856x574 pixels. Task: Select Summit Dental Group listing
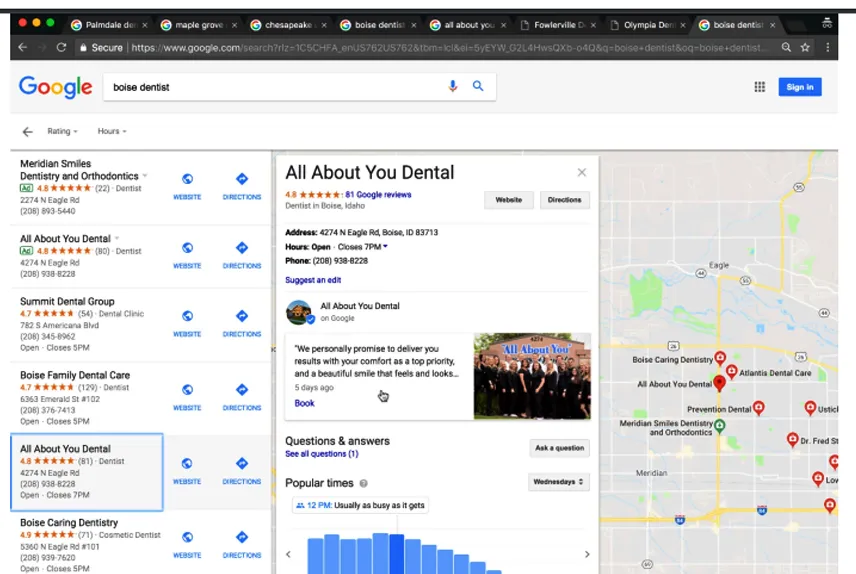pyautogui.click(x=86, y=324)
